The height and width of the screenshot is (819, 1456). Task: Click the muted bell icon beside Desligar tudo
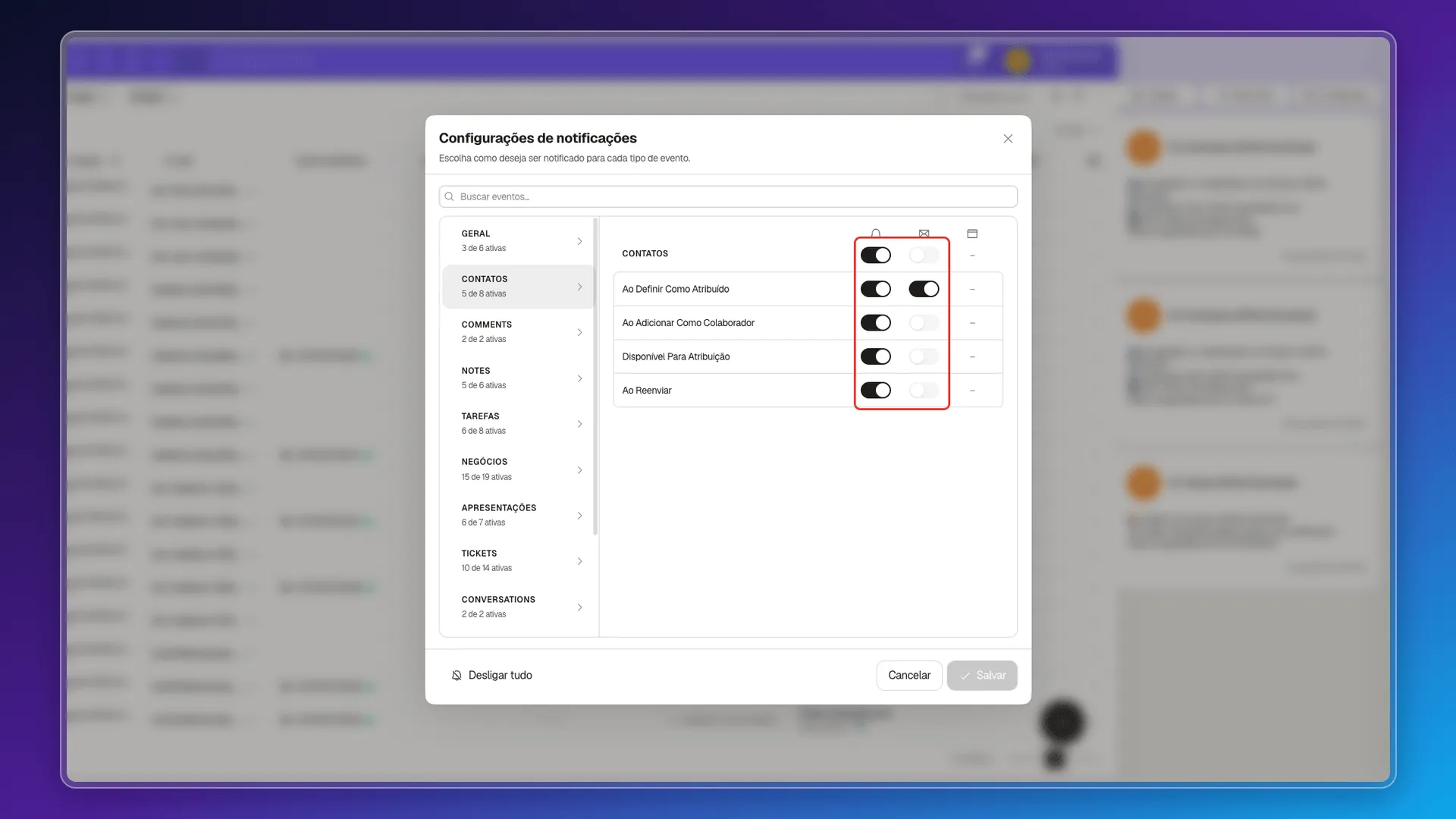(x=457, y=676)
